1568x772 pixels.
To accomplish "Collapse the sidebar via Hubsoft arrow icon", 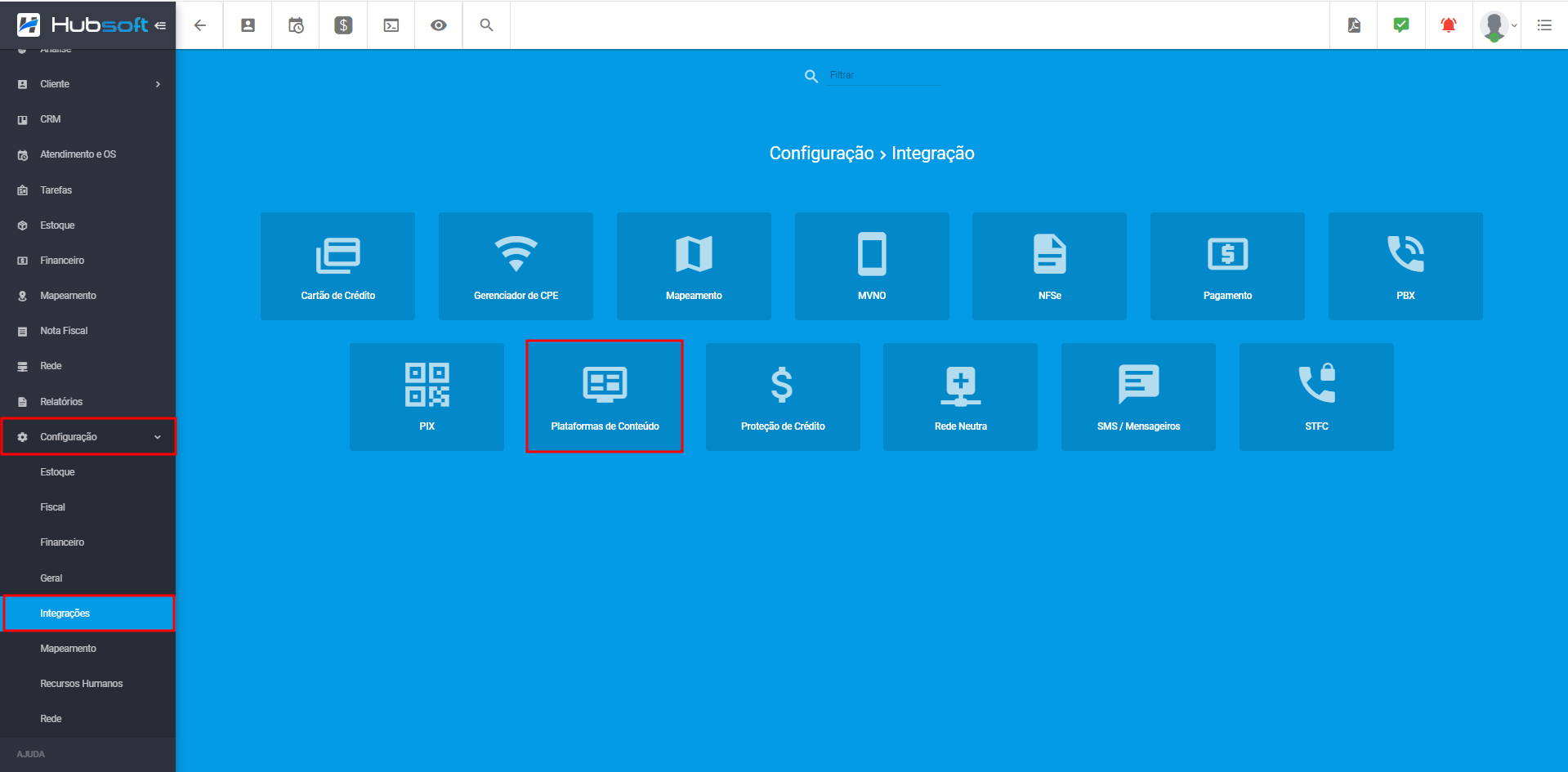I will pyautogui.click(x=160, y=25).
